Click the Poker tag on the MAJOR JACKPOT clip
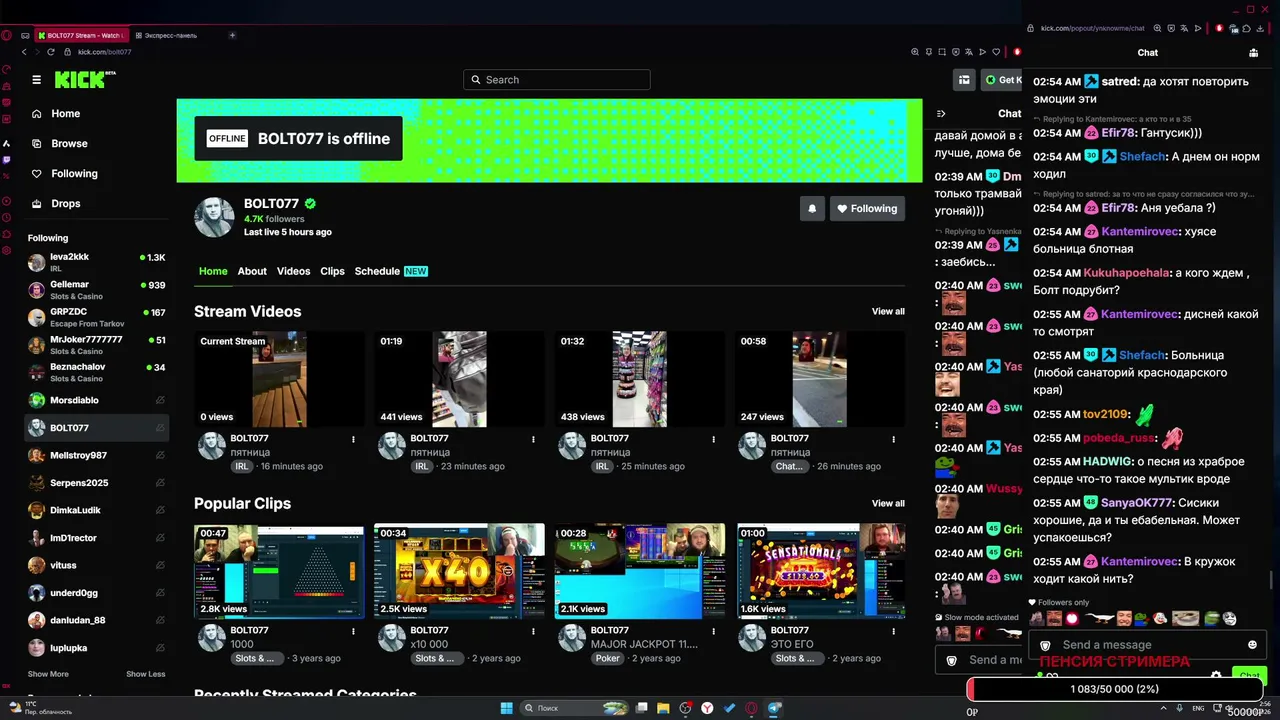Screen dimensions: 1280x720 [x=608, y=658]
